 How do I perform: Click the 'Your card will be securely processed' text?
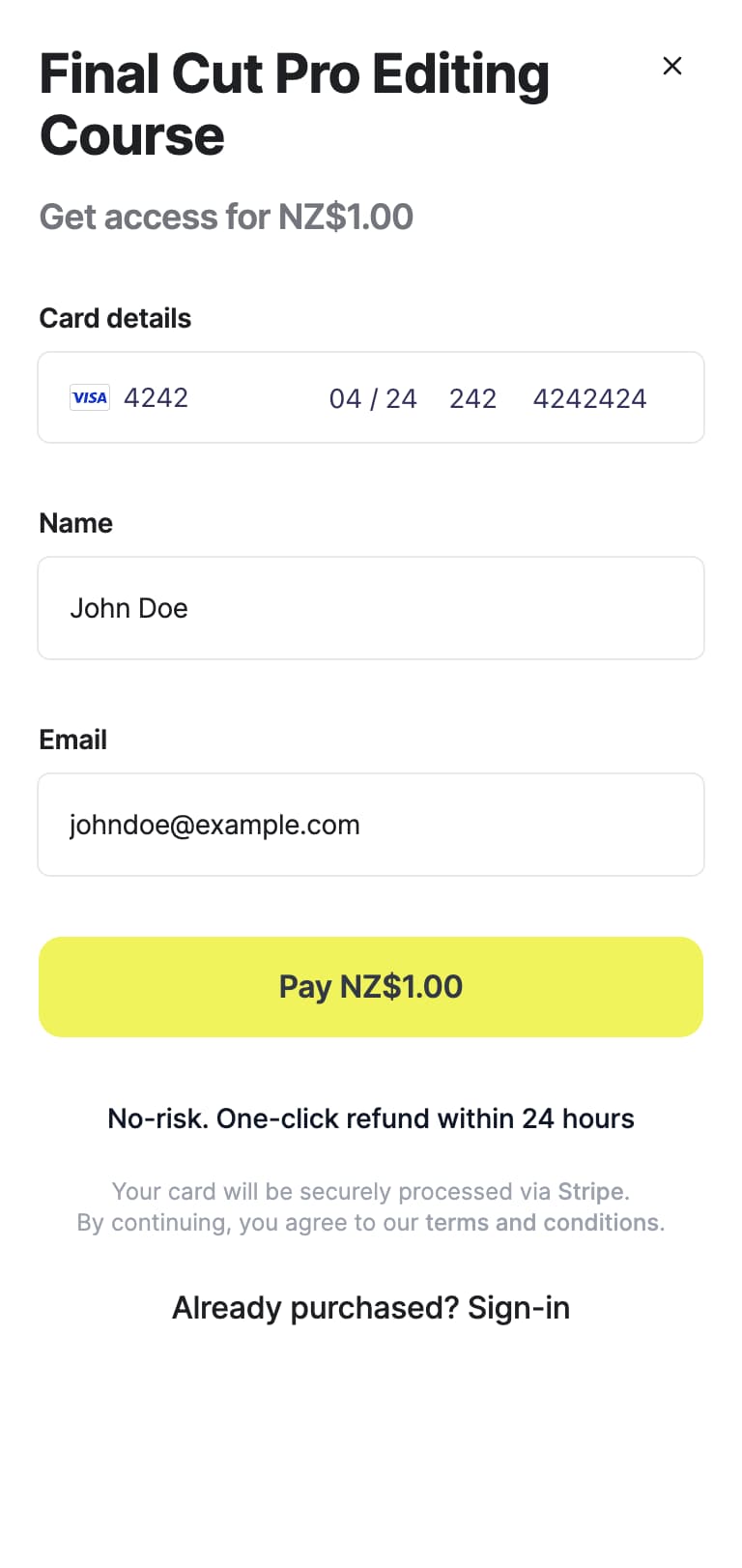click(328, 1191)
